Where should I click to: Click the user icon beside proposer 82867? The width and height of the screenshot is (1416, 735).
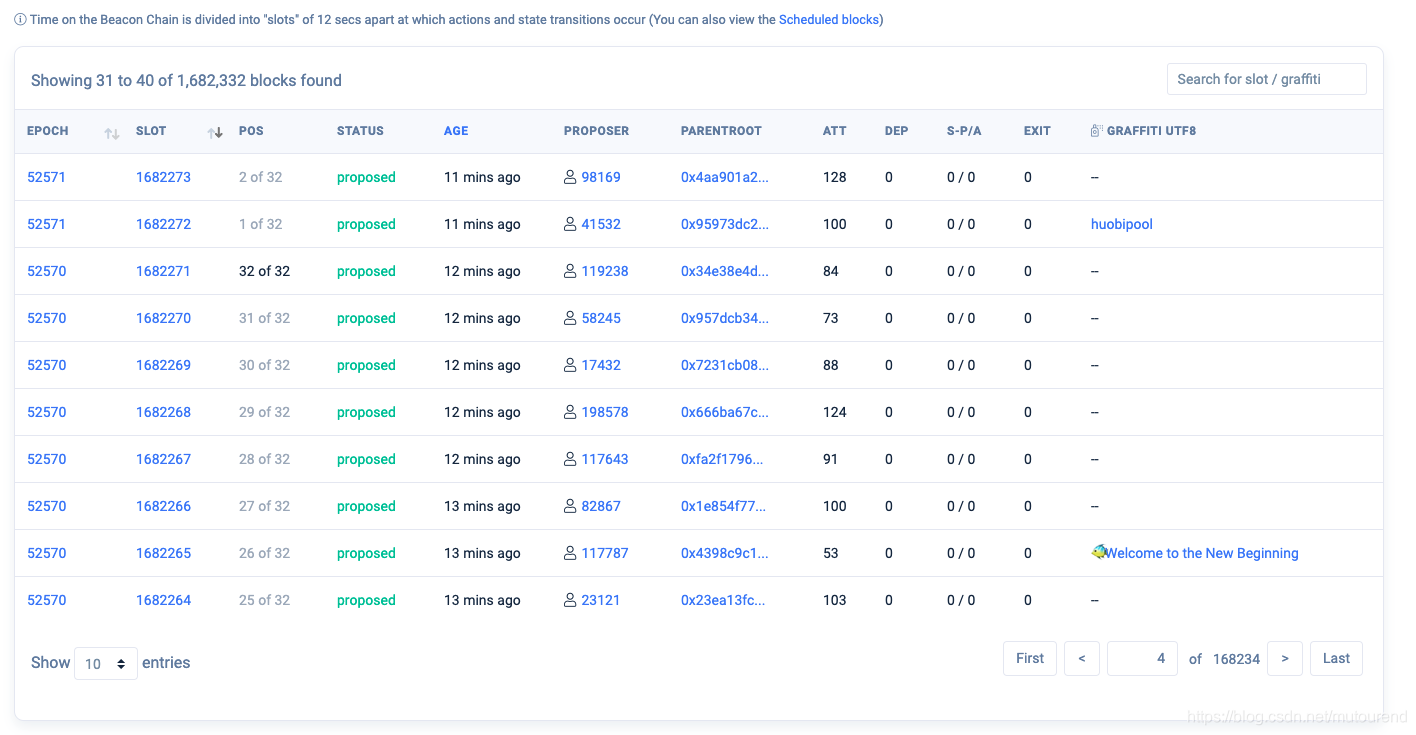pos(570,506)
